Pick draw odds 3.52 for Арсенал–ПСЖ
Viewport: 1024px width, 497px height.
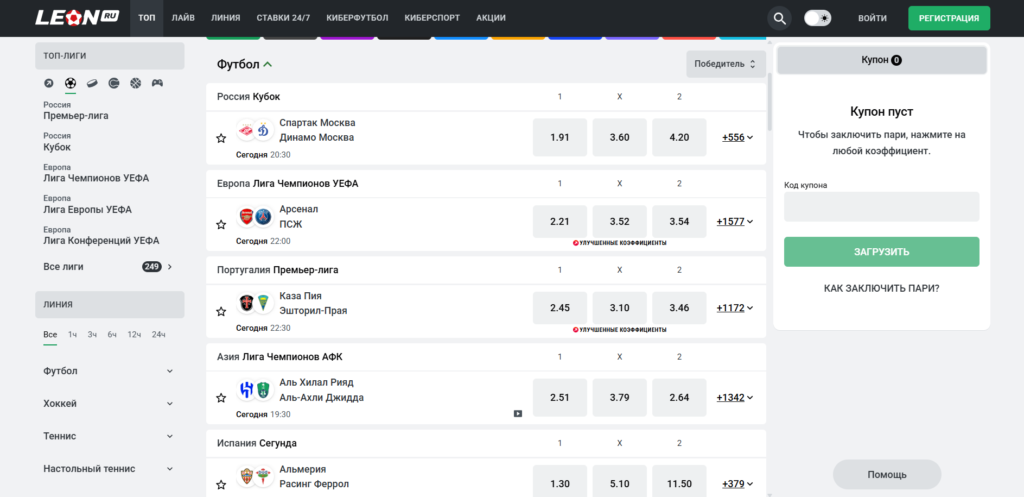coord(620,221)
